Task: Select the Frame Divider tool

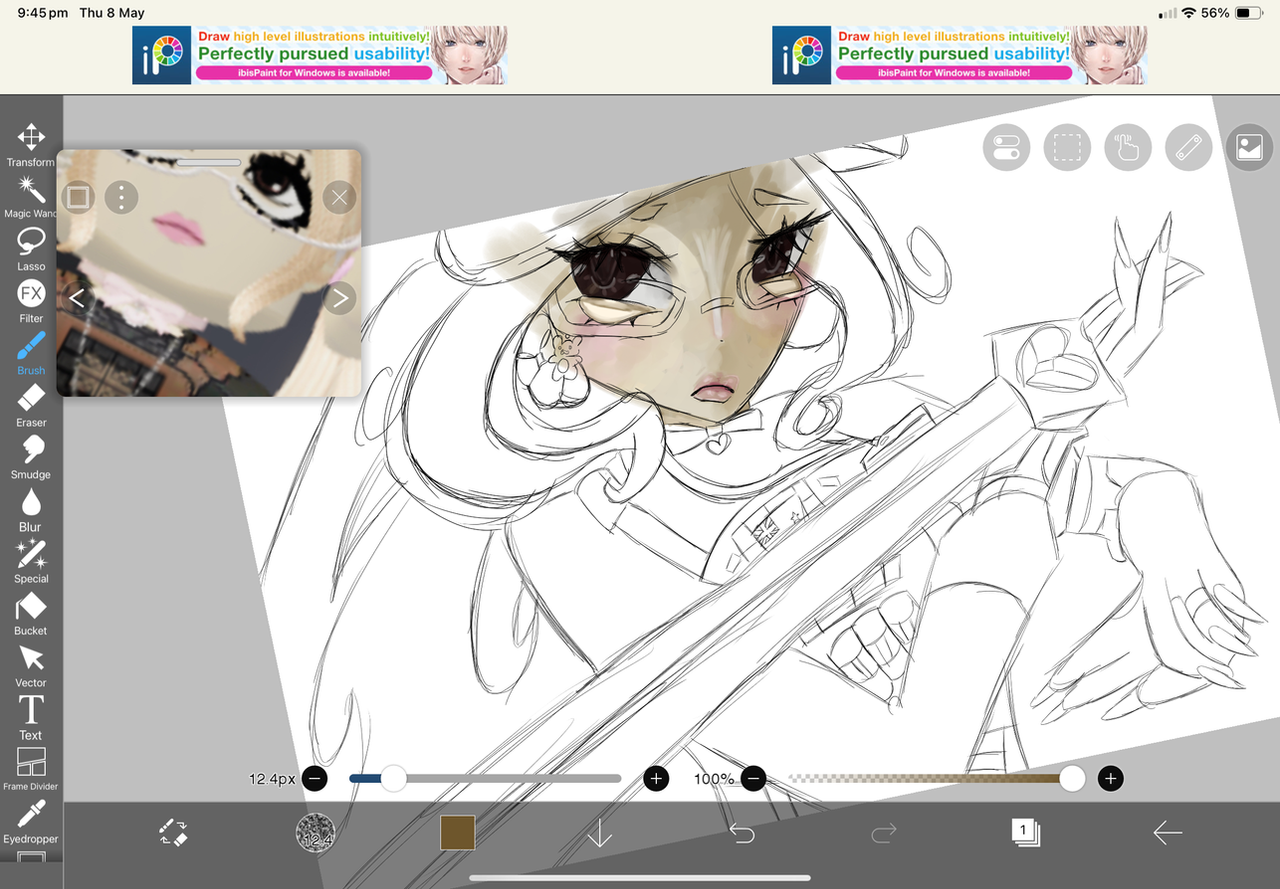Action: 31,769
